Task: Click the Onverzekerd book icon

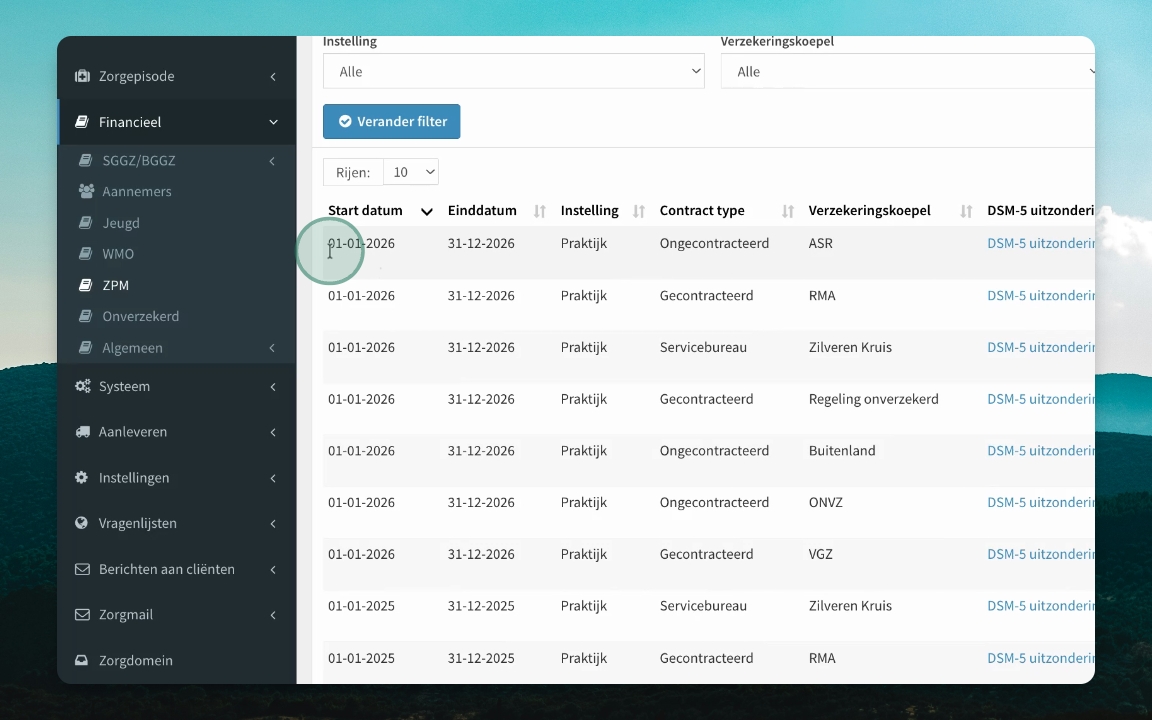Action: (x=85, y=316)
